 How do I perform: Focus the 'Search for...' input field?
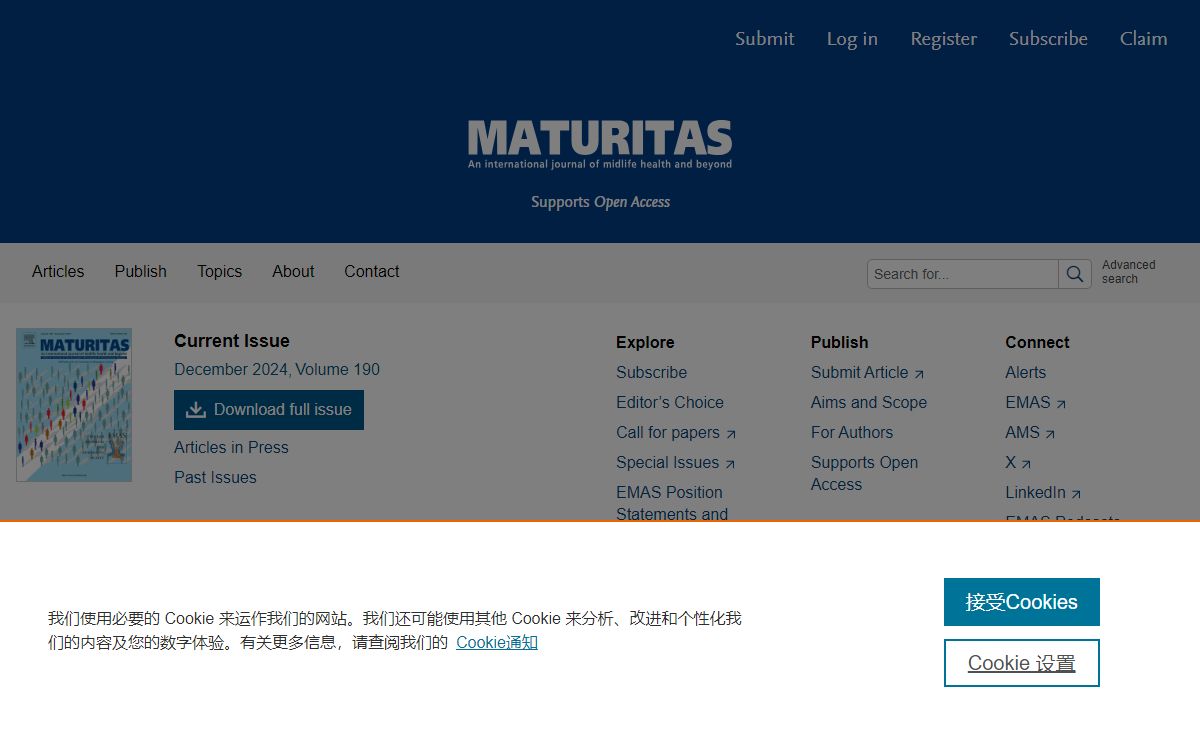(x=963, y=274)
